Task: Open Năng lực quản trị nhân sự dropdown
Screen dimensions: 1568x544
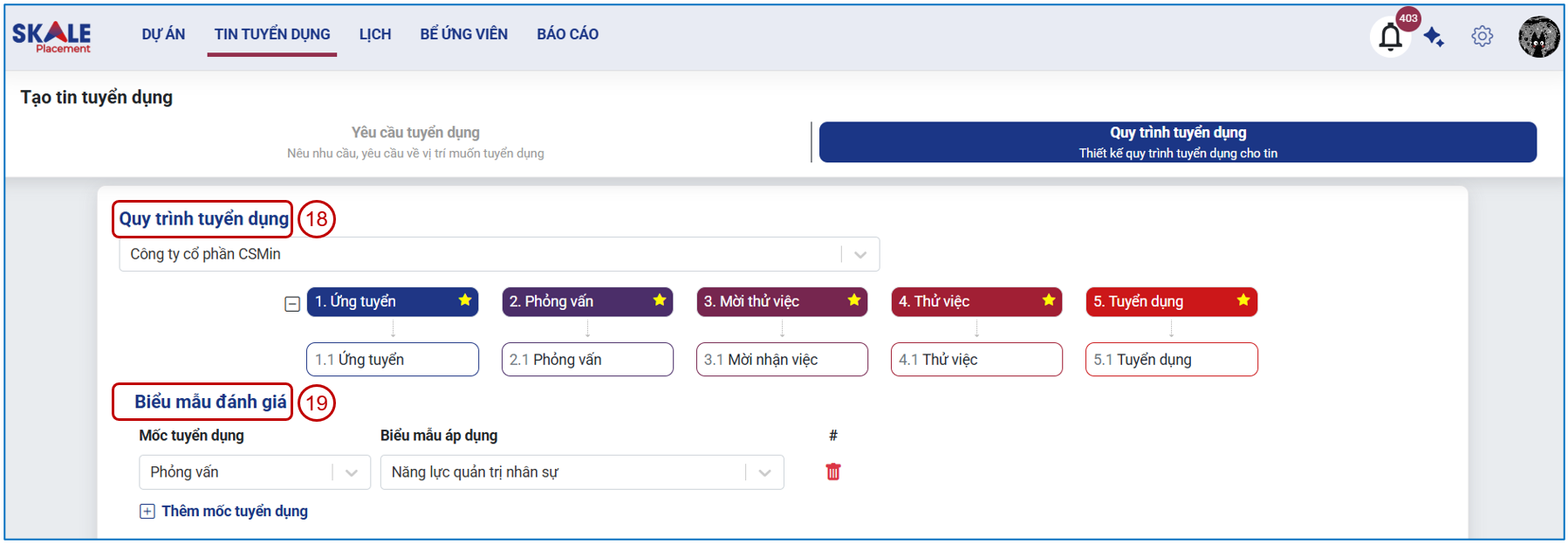Action: (582, 472)
